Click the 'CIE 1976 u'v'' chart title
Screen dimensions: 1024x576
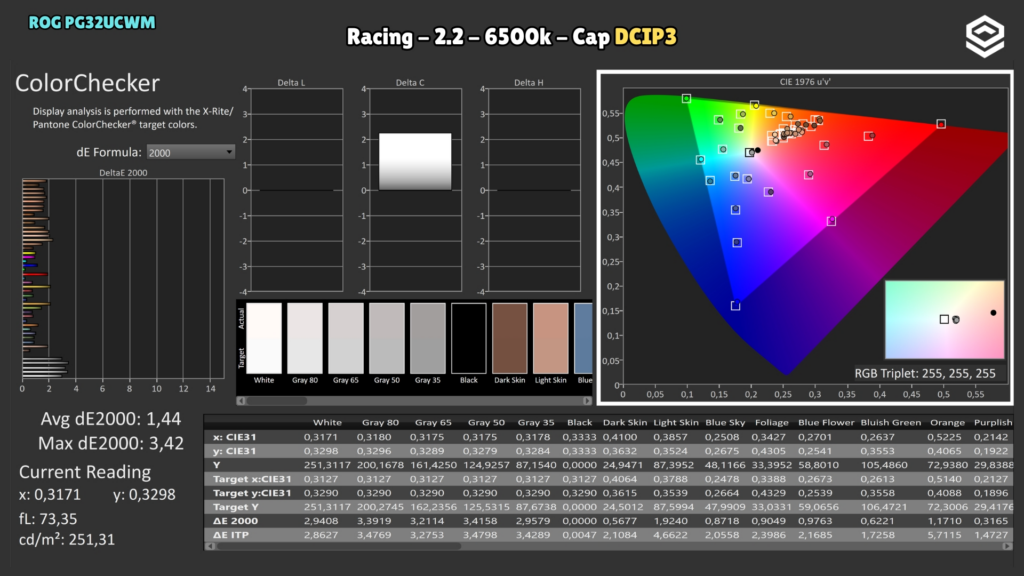tap(805, 82)
